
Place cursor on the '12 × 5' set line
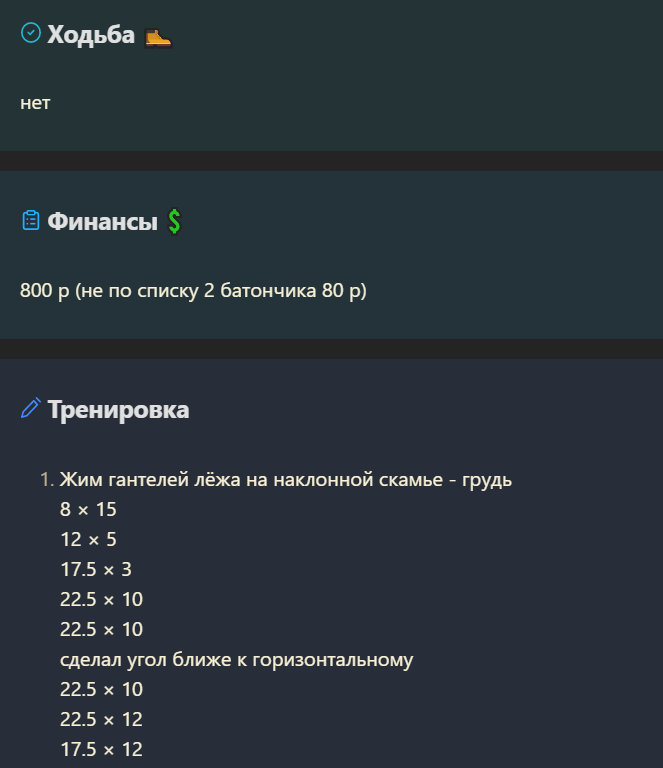point(88,540)
